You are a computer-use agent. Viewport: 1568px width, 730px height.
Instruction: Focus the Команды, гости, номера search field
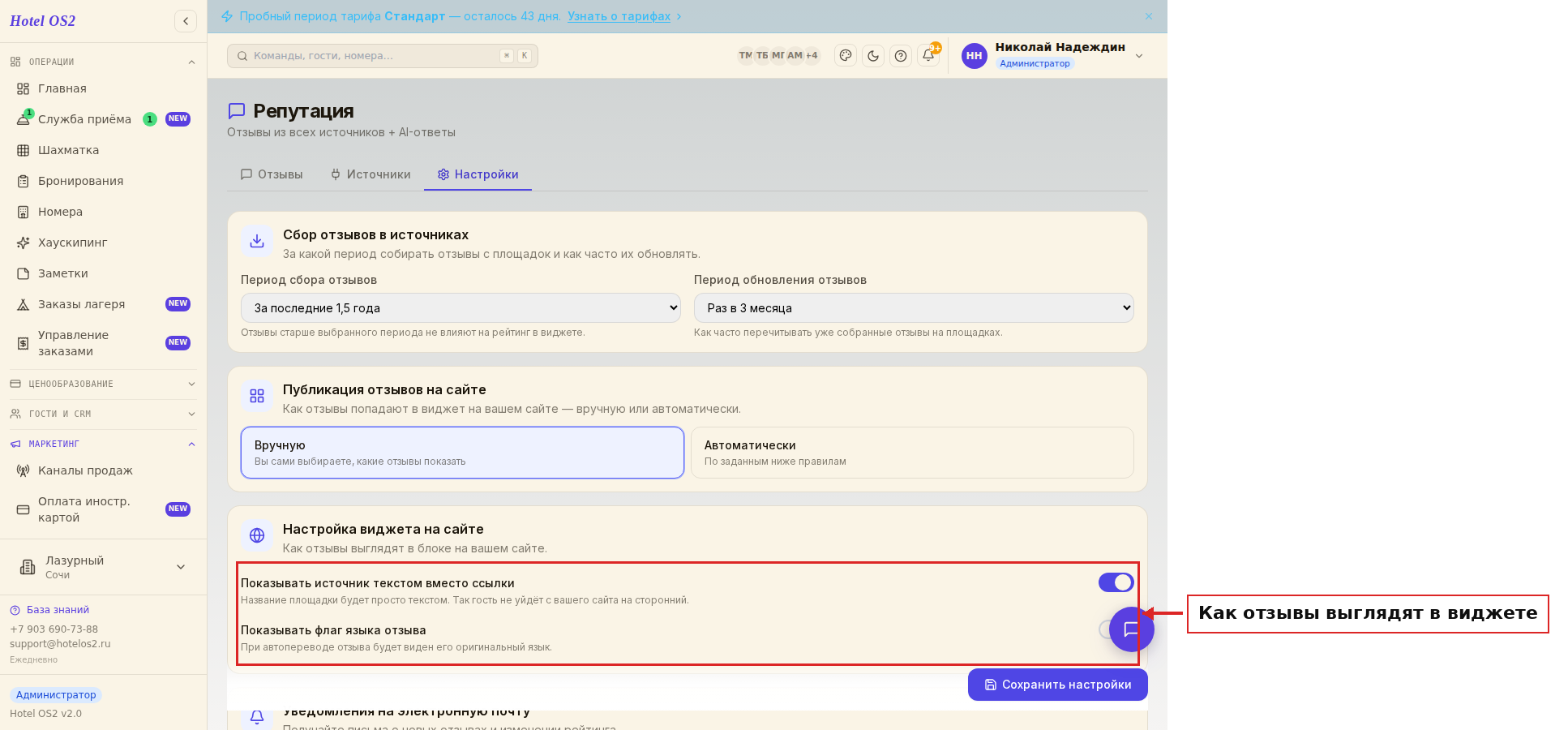point(383,56)
